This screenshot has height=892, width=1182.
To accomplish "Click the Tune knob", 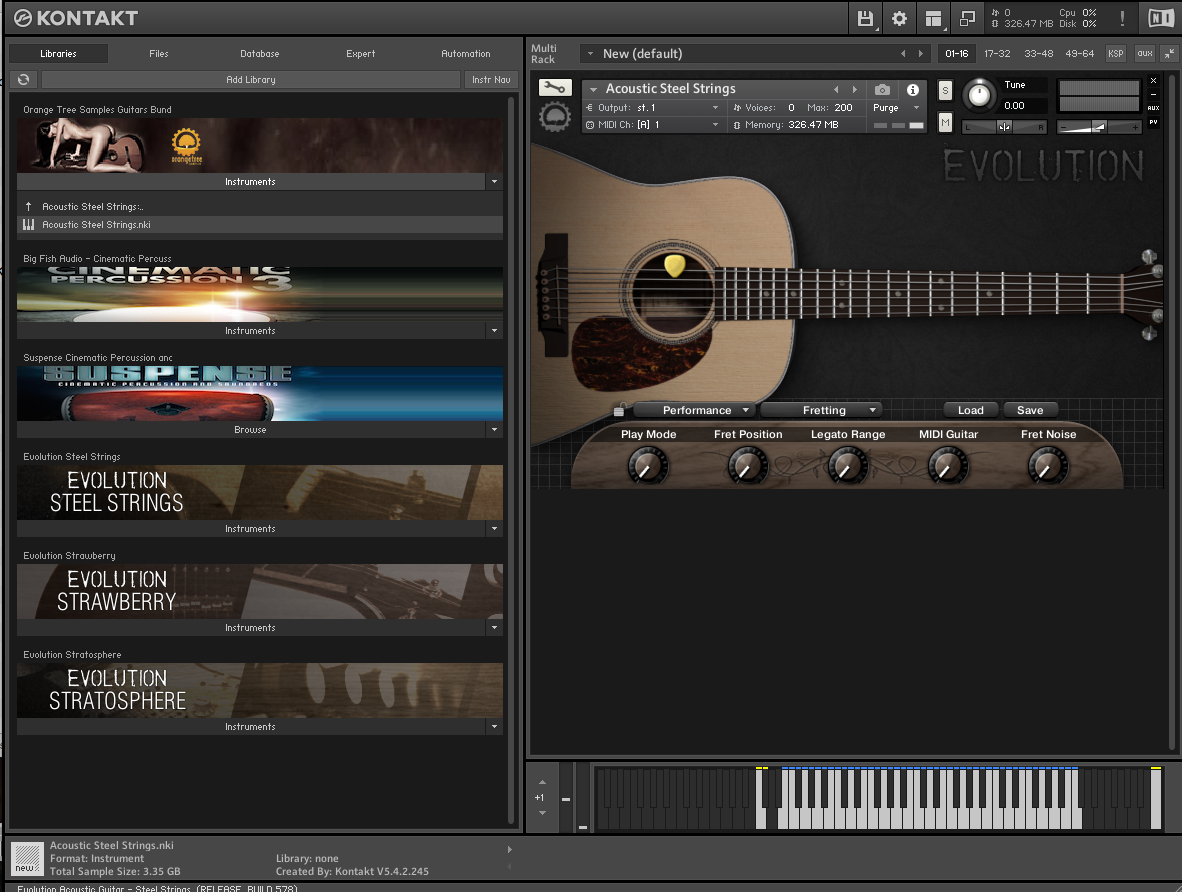I will [x=978, y=94].
